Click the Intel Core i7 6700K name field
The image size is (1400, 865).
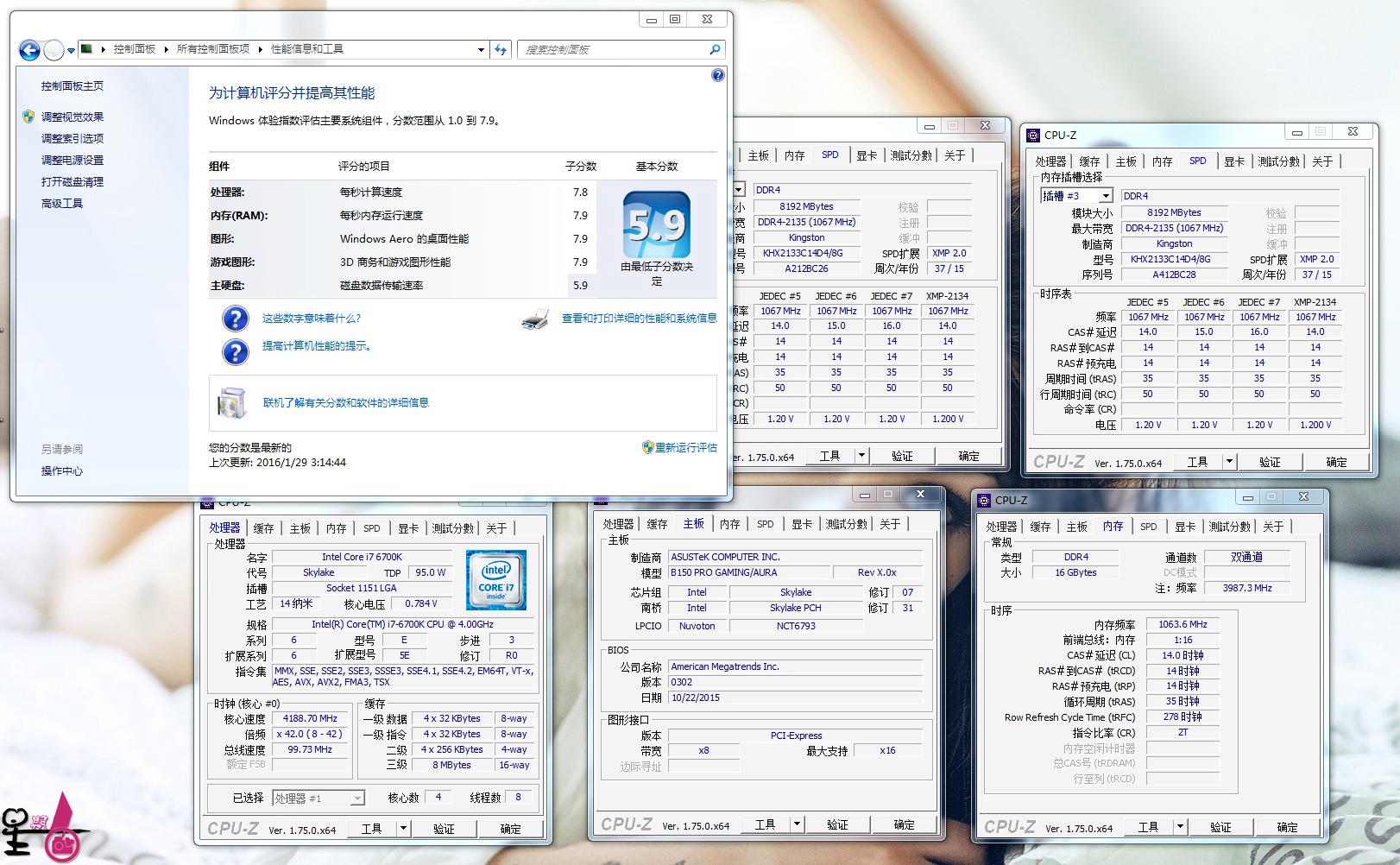(x=363, y=557)
